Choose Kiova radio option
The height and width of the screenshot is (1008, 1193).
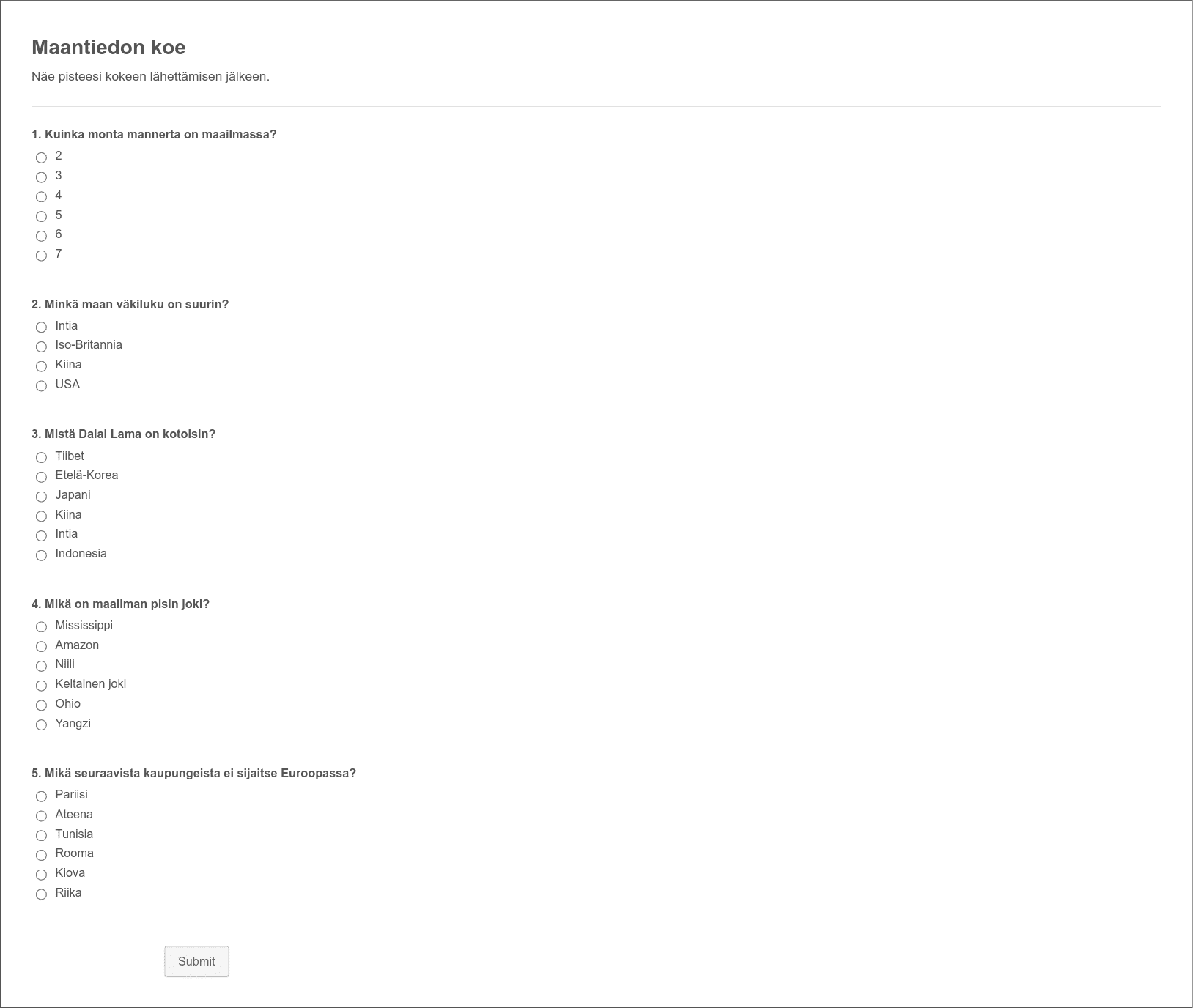tap(41, 875)
